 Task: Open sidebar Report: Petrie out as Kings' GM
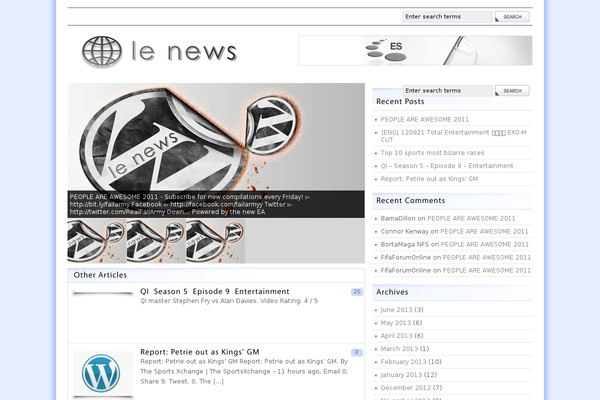point(429,179)
